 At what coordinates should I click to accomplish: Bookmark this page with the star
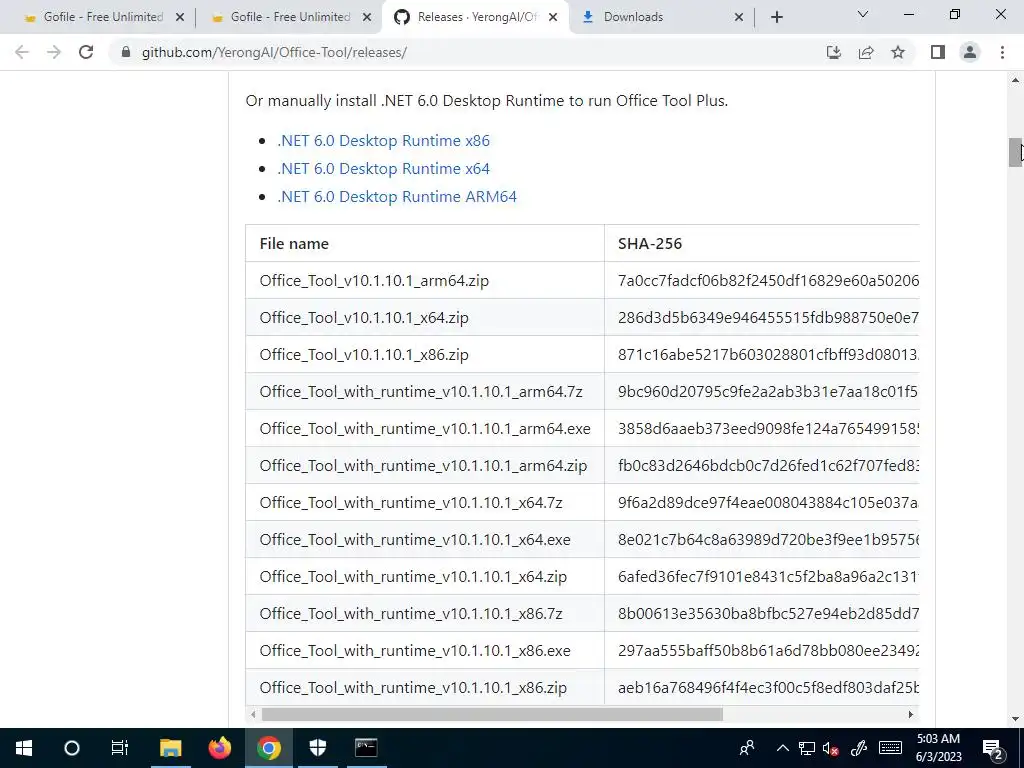click(898, 52)
